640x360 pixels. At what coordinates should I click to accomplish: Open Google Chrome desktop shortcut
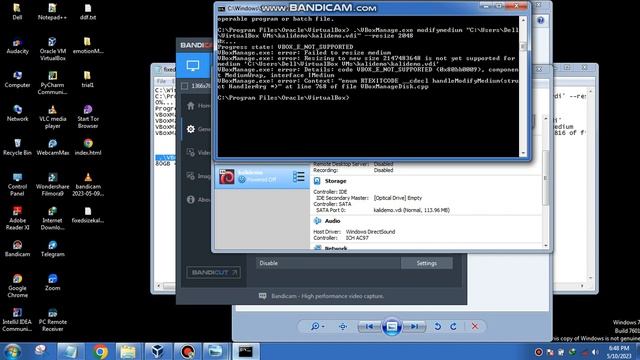pyautogui.click(x=17, y=286)
